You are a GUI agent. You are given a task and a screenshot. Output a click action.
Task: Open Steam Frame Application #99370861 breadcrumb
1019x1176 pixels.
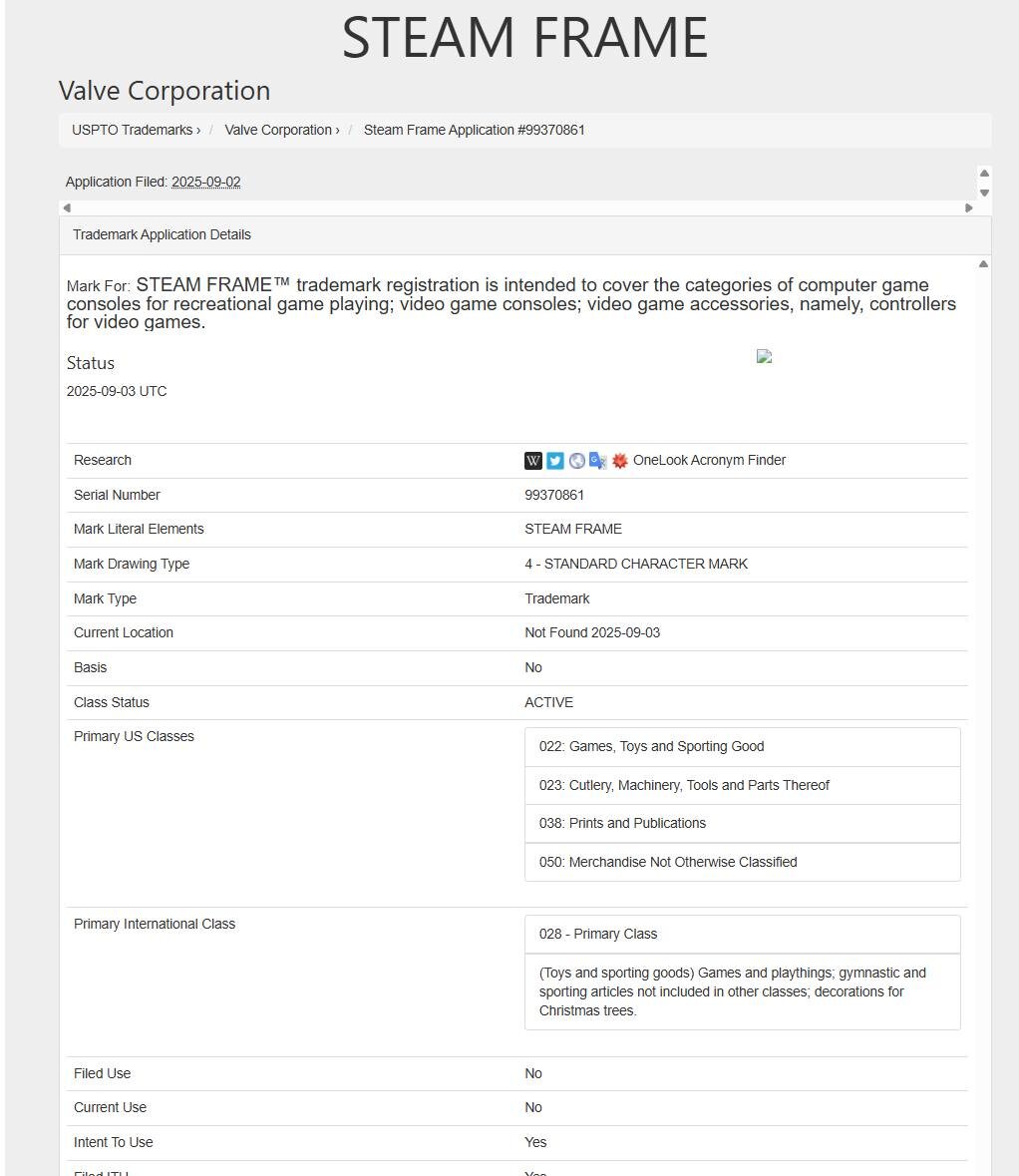(x=474, y=130)
